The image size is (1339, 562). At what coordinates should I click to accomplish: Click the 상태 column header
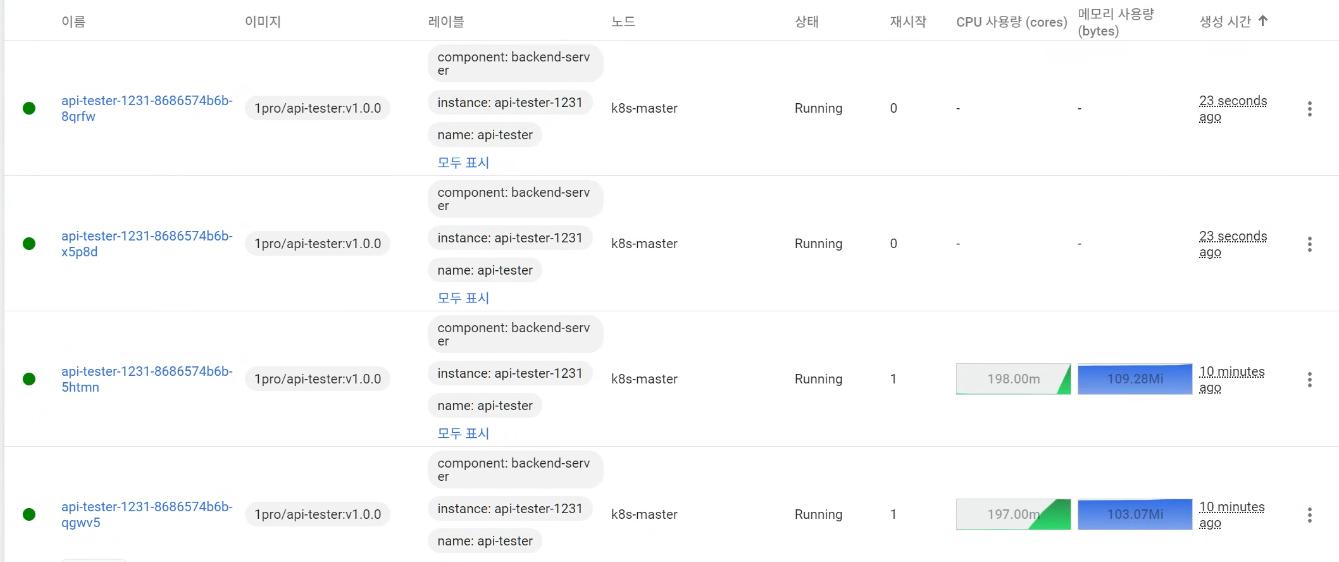coord(807,21)
